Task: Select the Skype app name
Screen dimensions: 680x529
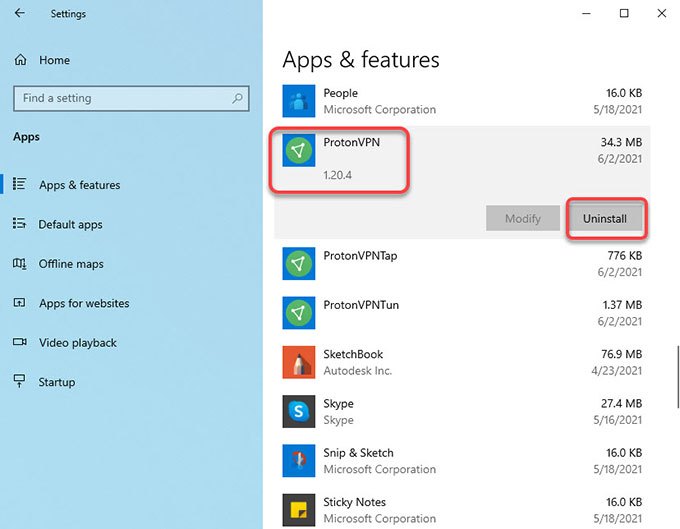Action: (338, 404)
